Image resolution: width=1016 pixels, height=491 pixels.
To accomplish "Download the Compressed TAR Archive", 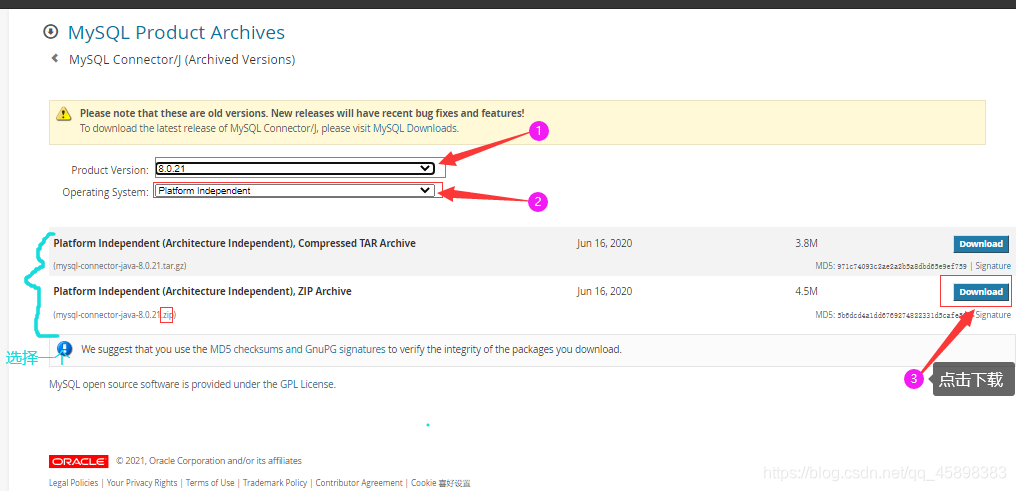I will pyautogui.click(x=981, y=244).
